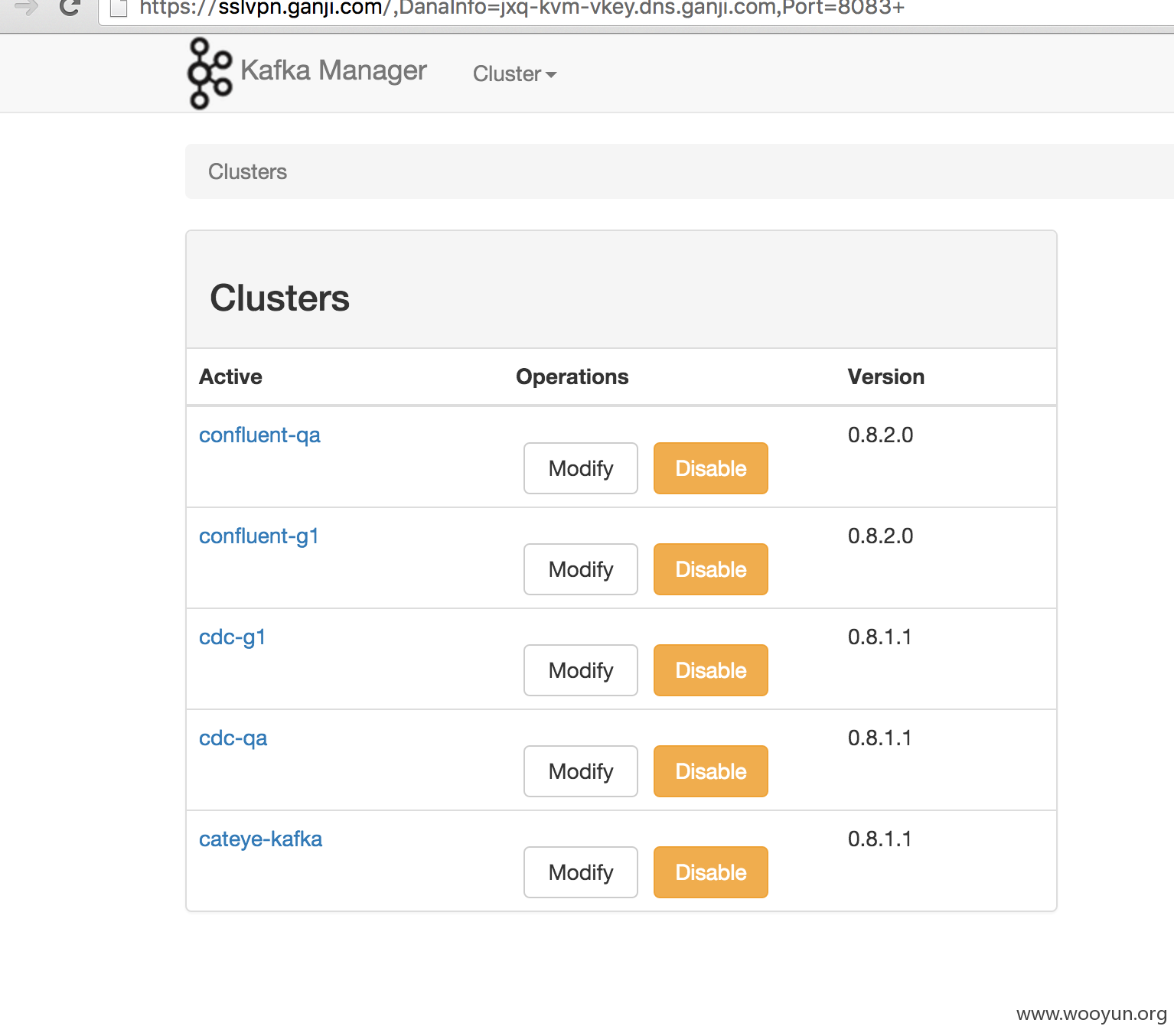Click the browser forward arrow icon
Image resolution: width=1174 pixels, height=1036 pixels.
pos(26,8)
